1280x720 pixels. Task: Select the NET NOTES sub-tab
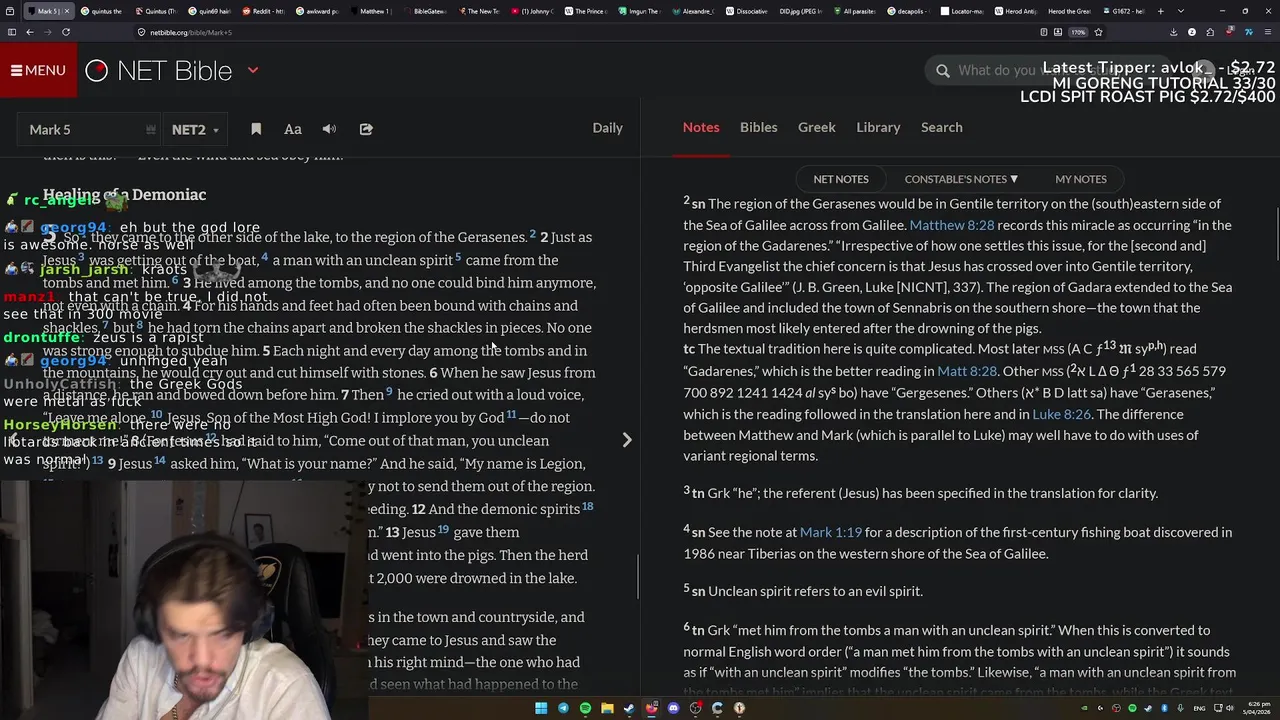(x=841, y=179)
